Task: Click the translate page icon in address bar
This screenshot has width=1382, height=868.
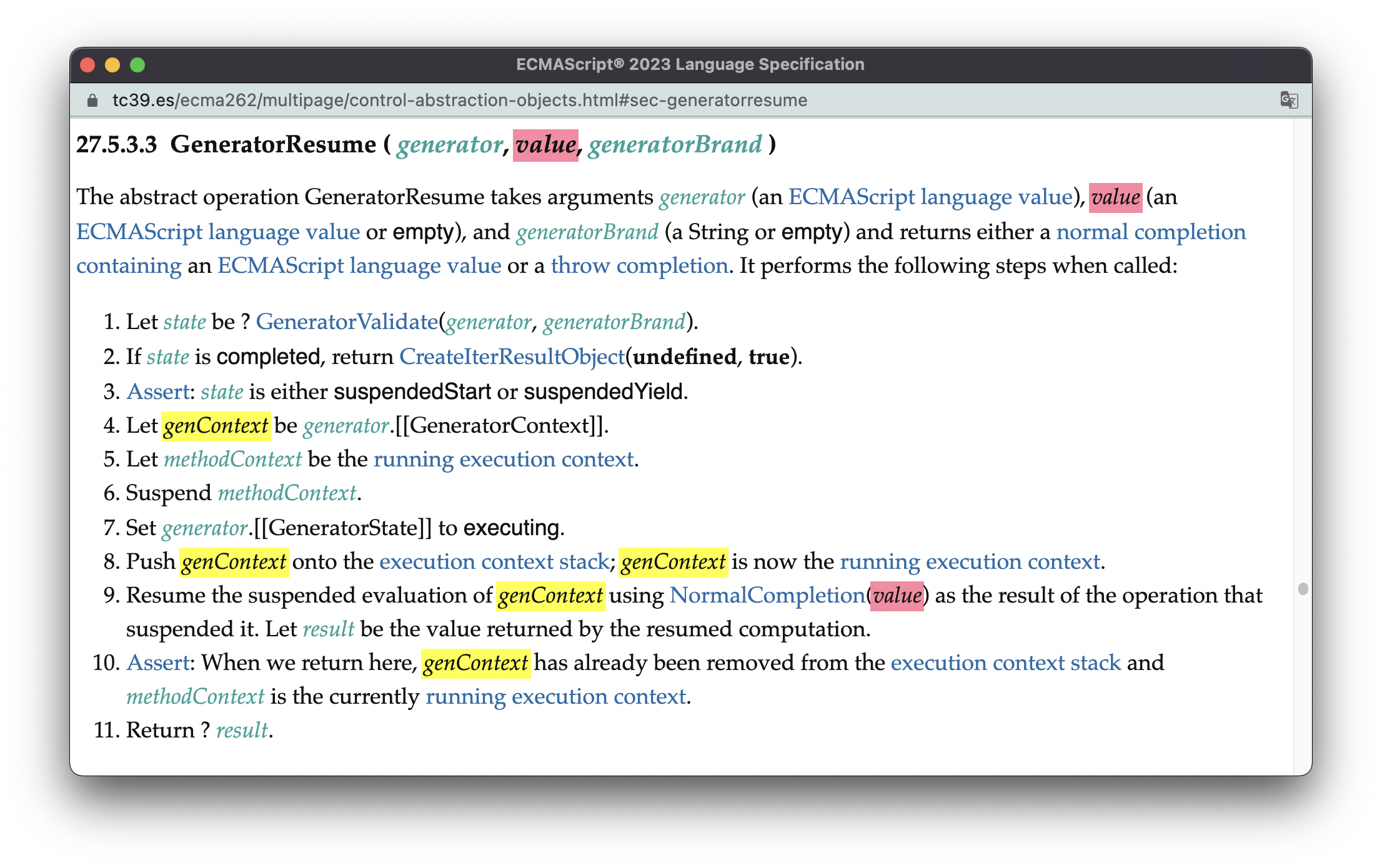Action: (x=1289, y=100)
